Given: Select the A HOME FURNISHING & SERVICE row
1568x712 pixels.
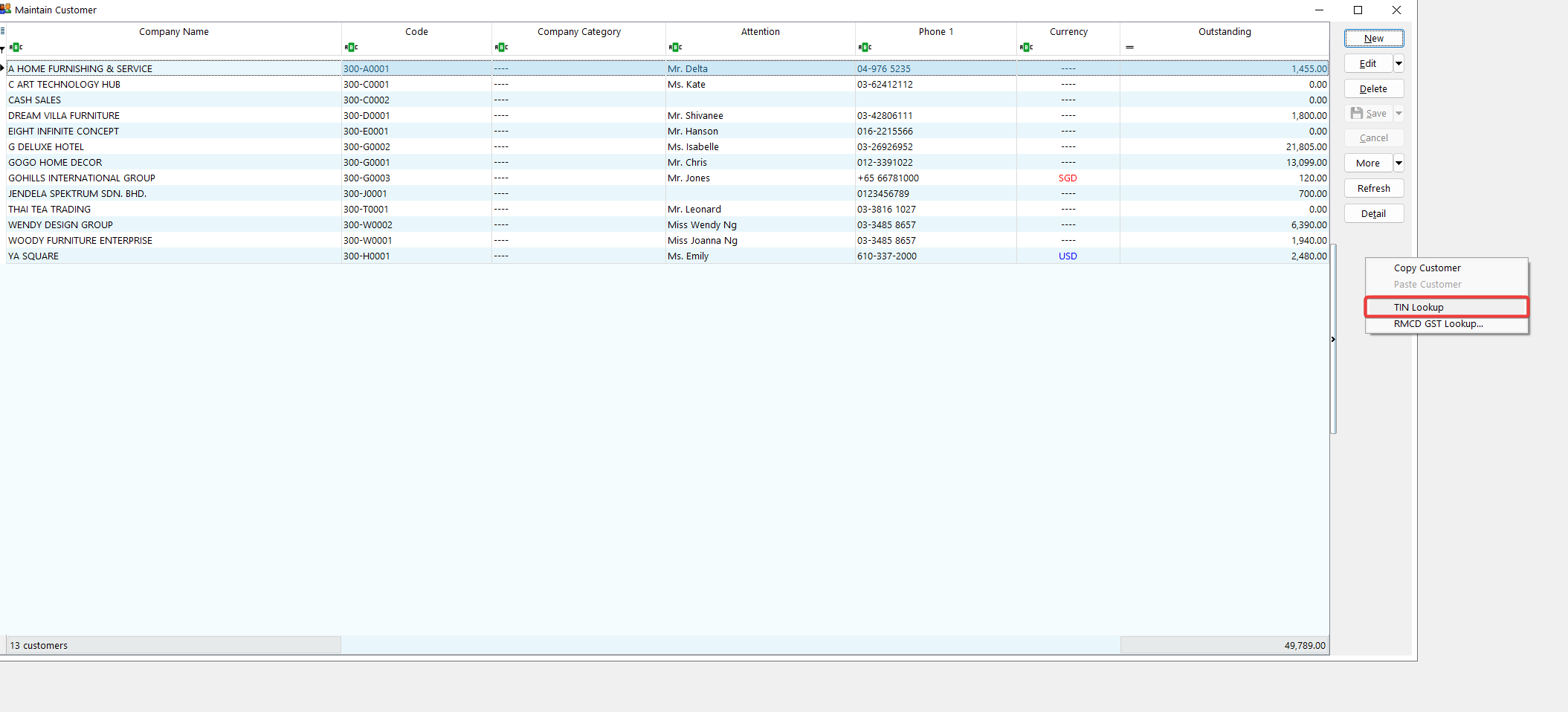Looking at the screenshot, I should pos(667,68).
